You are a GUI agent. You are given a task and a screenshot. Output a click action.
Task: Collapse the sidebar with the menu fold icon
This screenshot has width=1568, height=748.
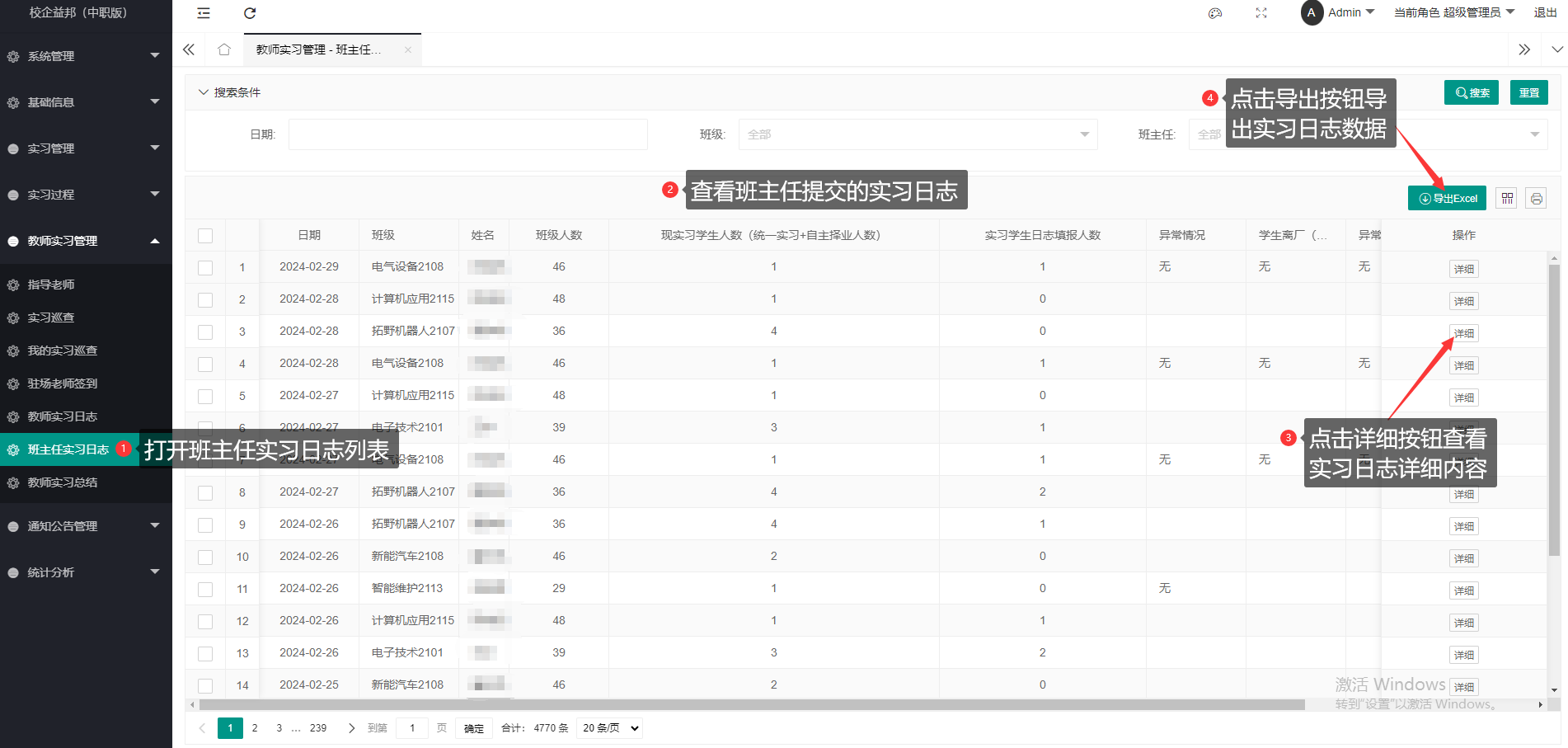point(204,13)
